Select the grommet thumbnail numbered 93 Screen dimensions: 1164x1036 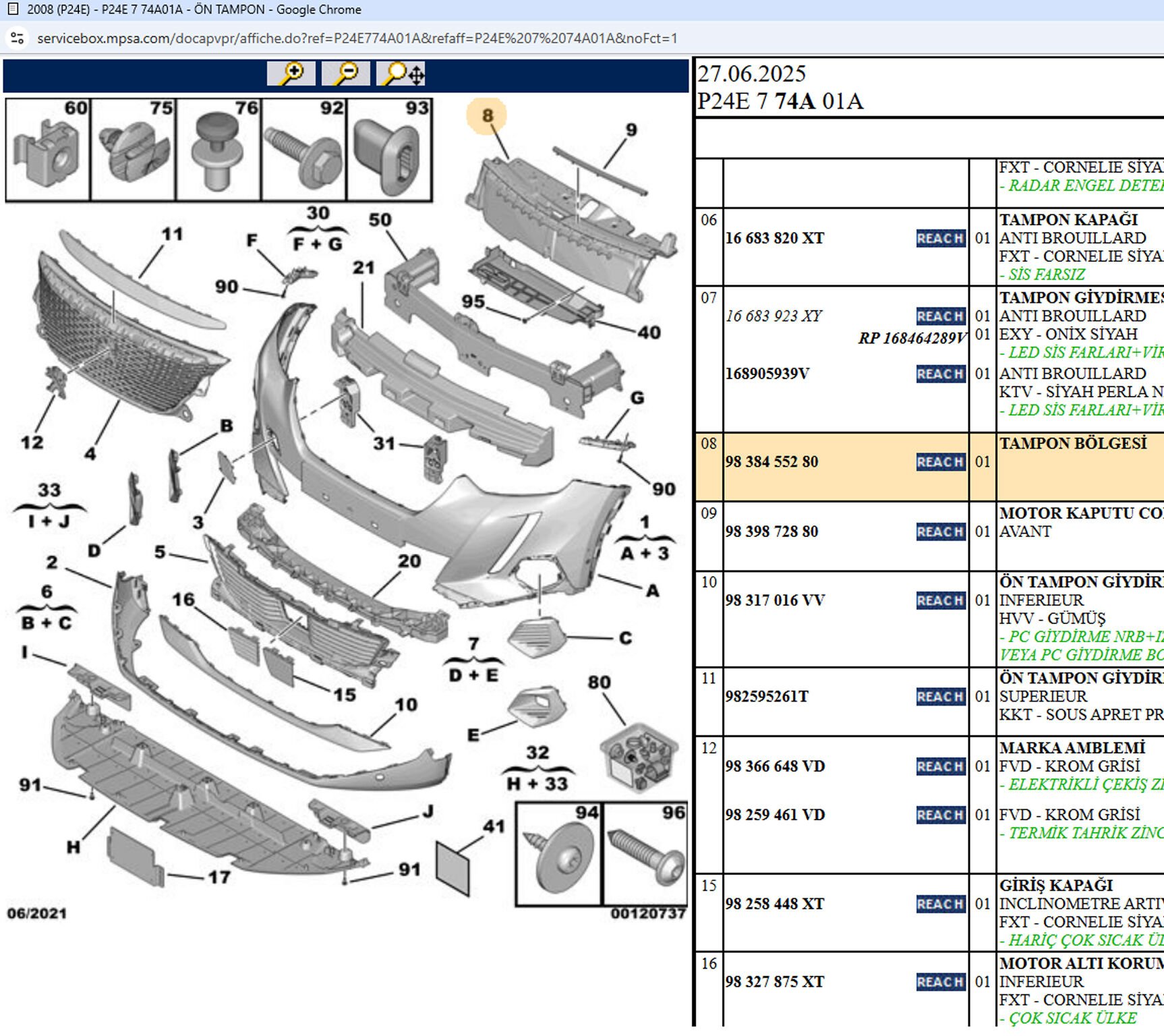390,150
